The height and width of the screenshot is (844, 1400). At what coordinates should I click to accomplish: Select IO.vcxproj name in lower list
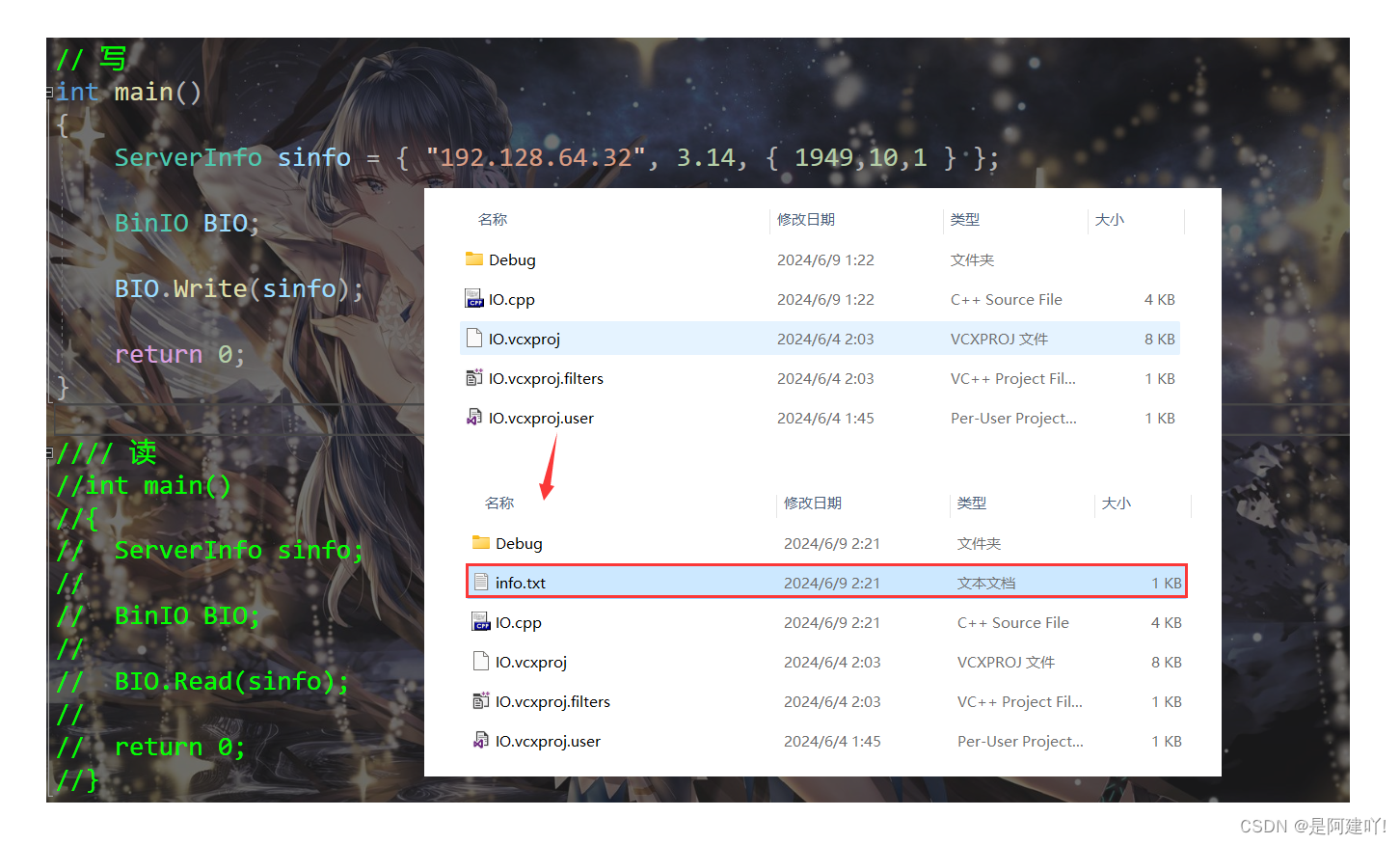(531, 663)
